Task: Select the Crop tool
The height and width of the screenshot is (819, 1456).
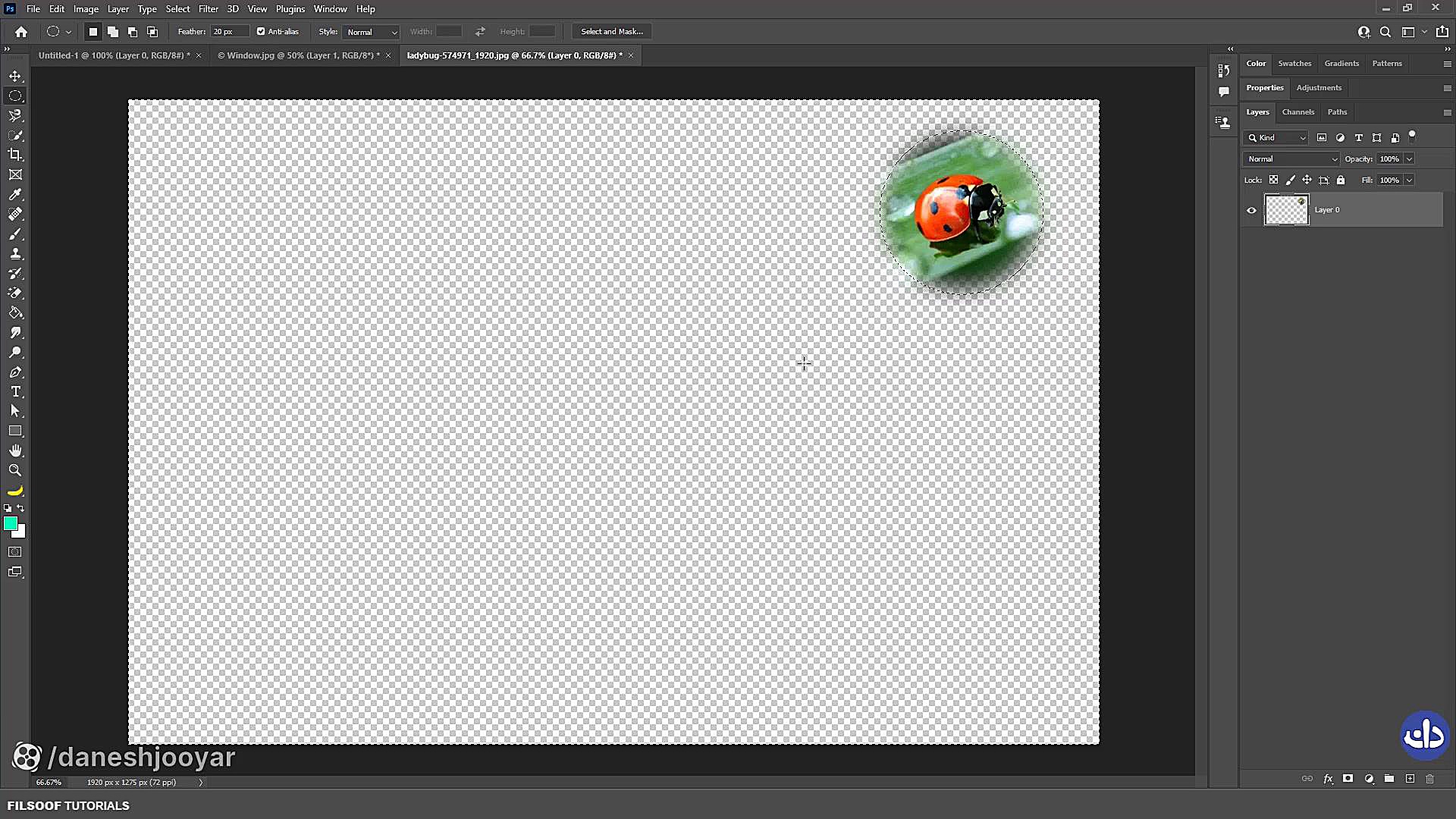Action: click(15, 155)
